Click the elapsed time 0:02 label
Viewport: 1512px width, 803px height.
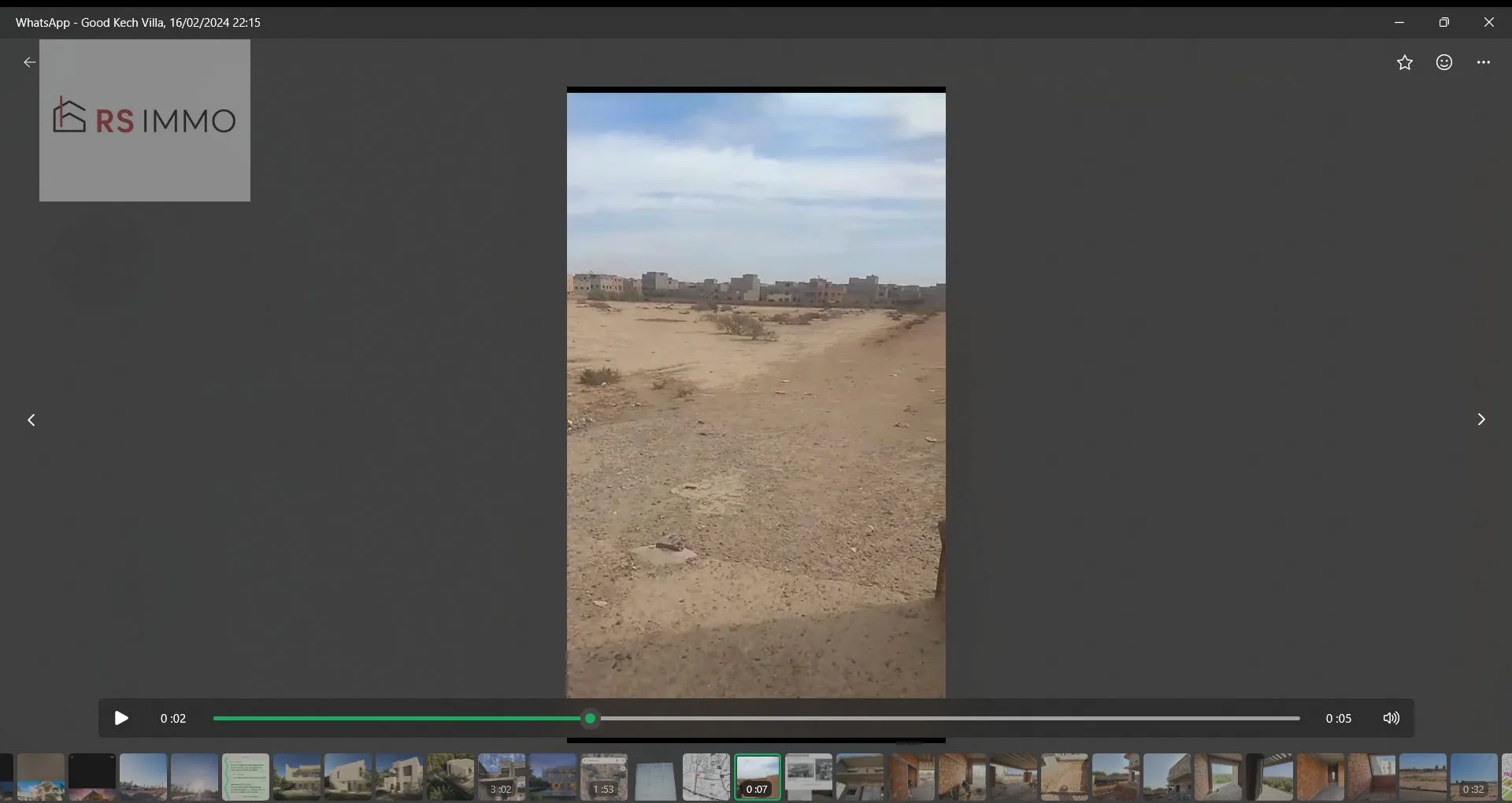pyautogui.click(x=173, y=718)
